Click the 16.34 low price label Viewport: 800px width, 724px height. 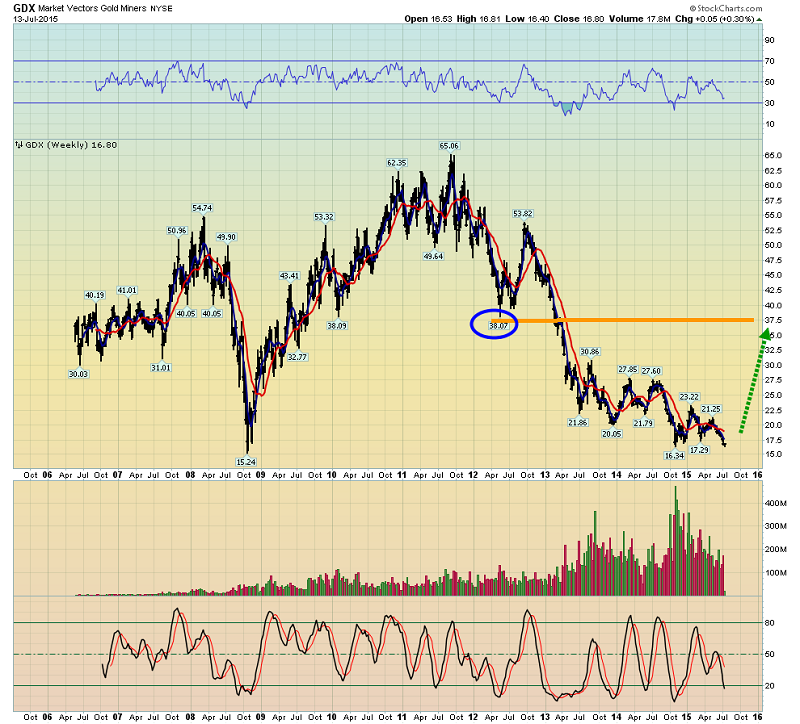click(x=674, y=456)
